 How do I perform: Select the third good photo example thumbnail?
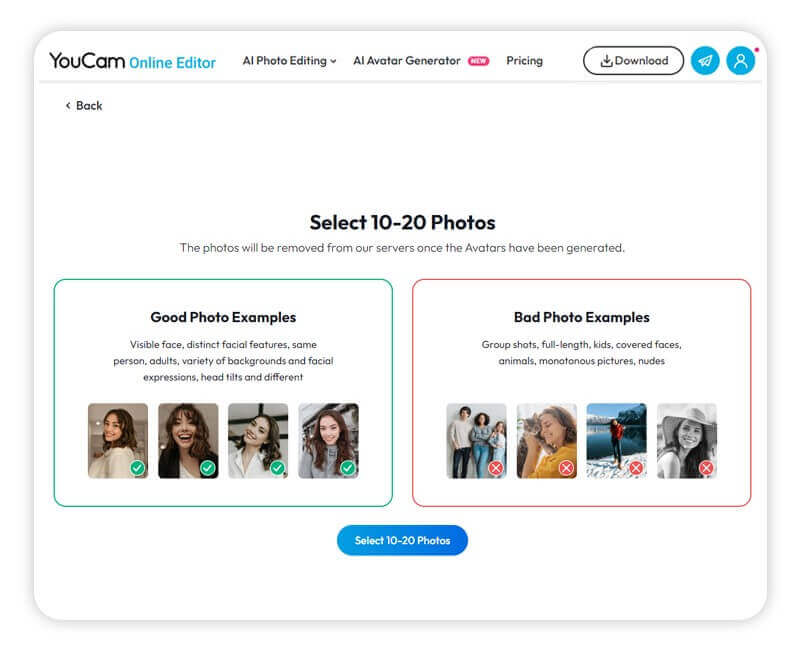257,438
